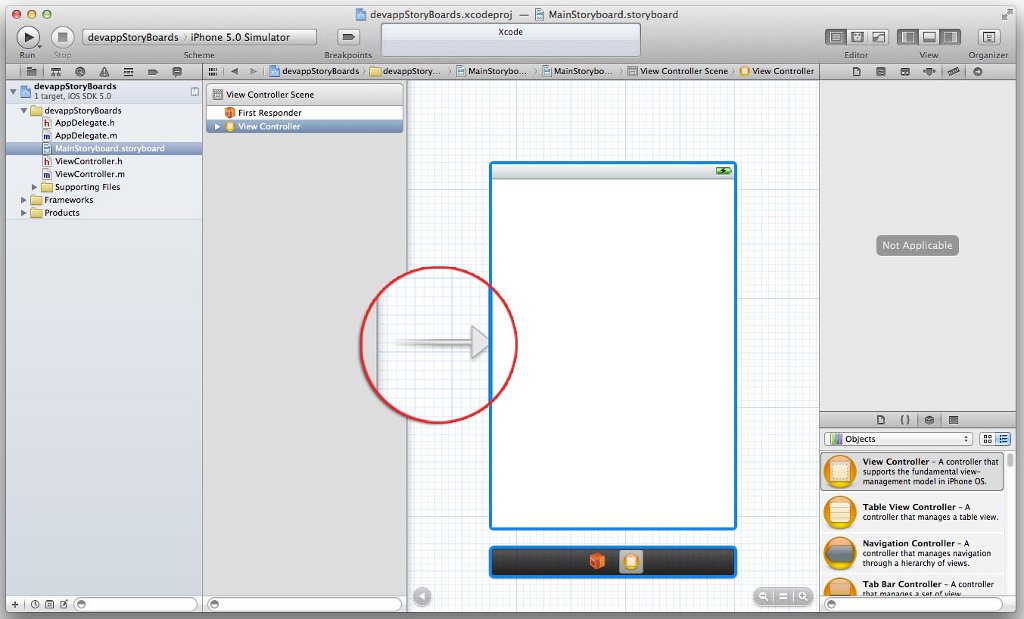Click the Run button in the toolbar
The width and height of the screenshot is (1024, 619).
pos(28,37)
